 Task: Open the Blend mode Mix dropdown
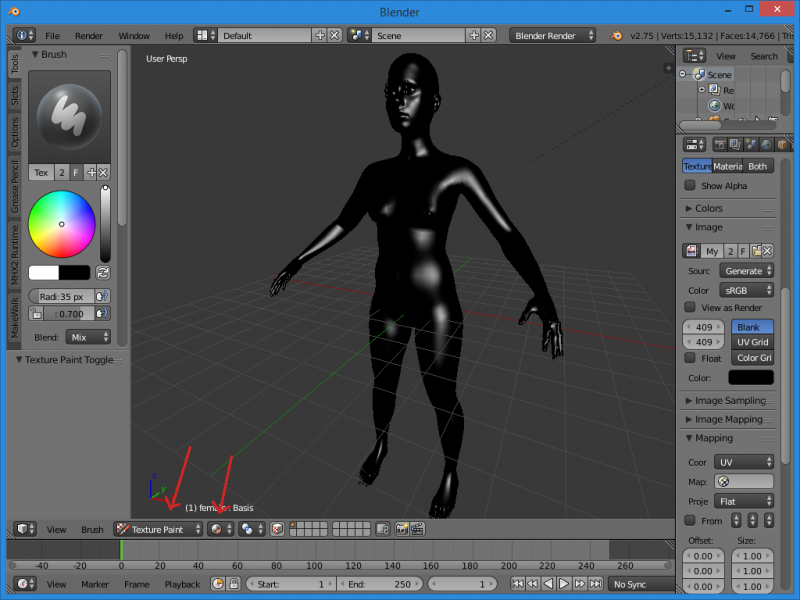tap(88, 338)
